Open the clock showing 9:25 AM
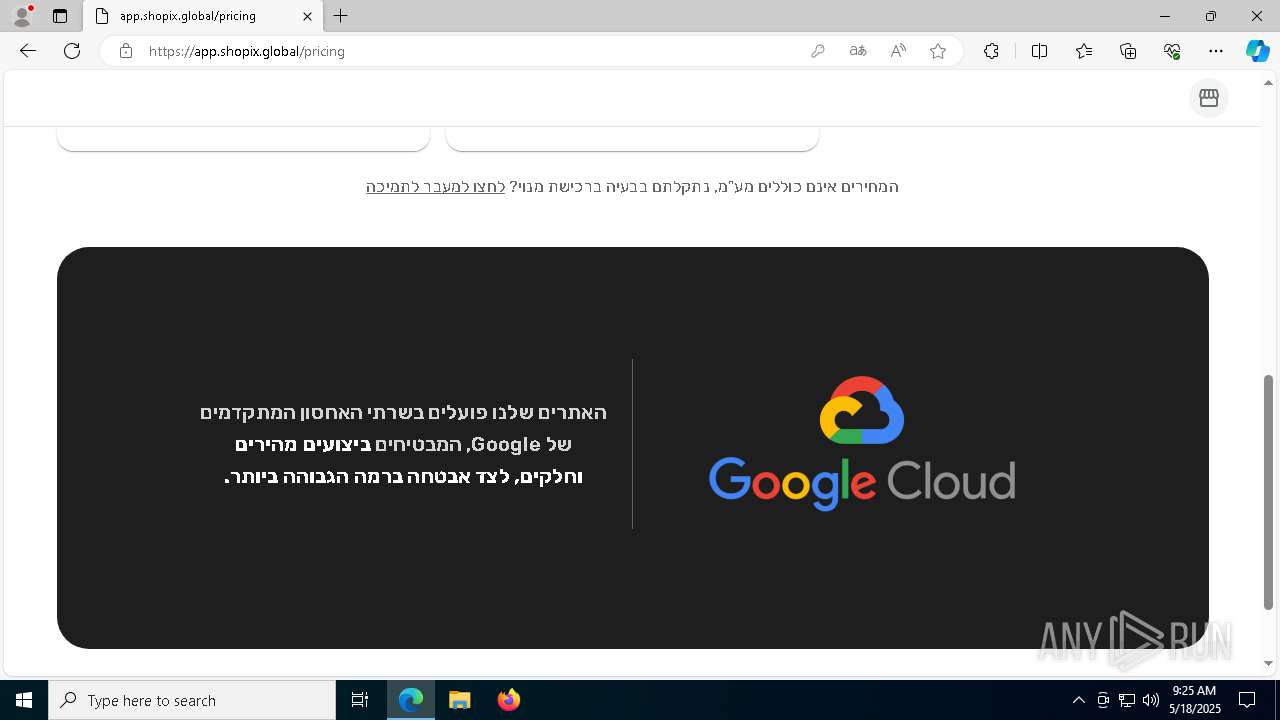This screenshot has width=1280, height=720. coord(1196,700)
